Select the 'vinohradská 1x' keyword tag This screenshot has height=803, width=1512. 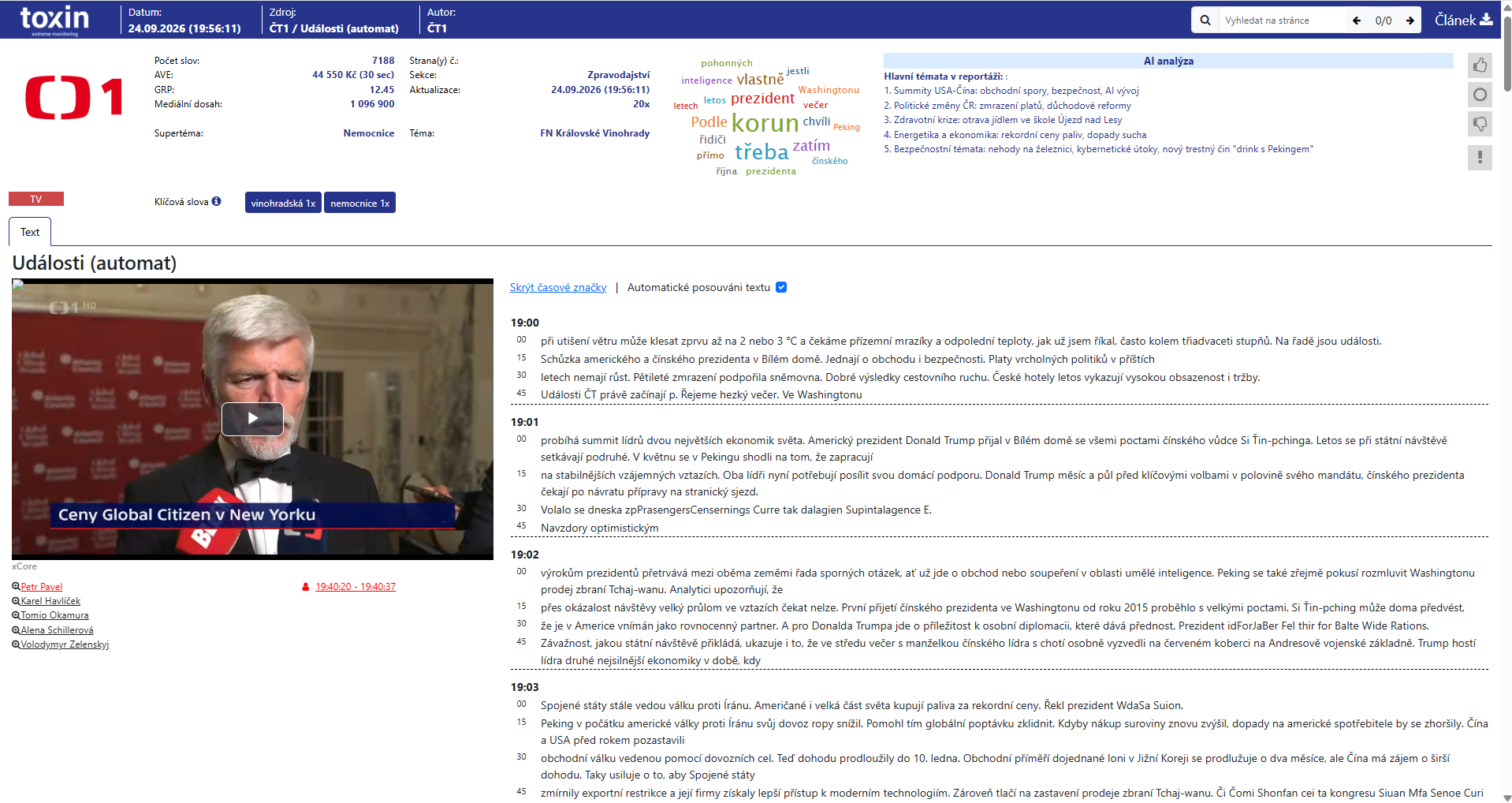click(283, 203)
